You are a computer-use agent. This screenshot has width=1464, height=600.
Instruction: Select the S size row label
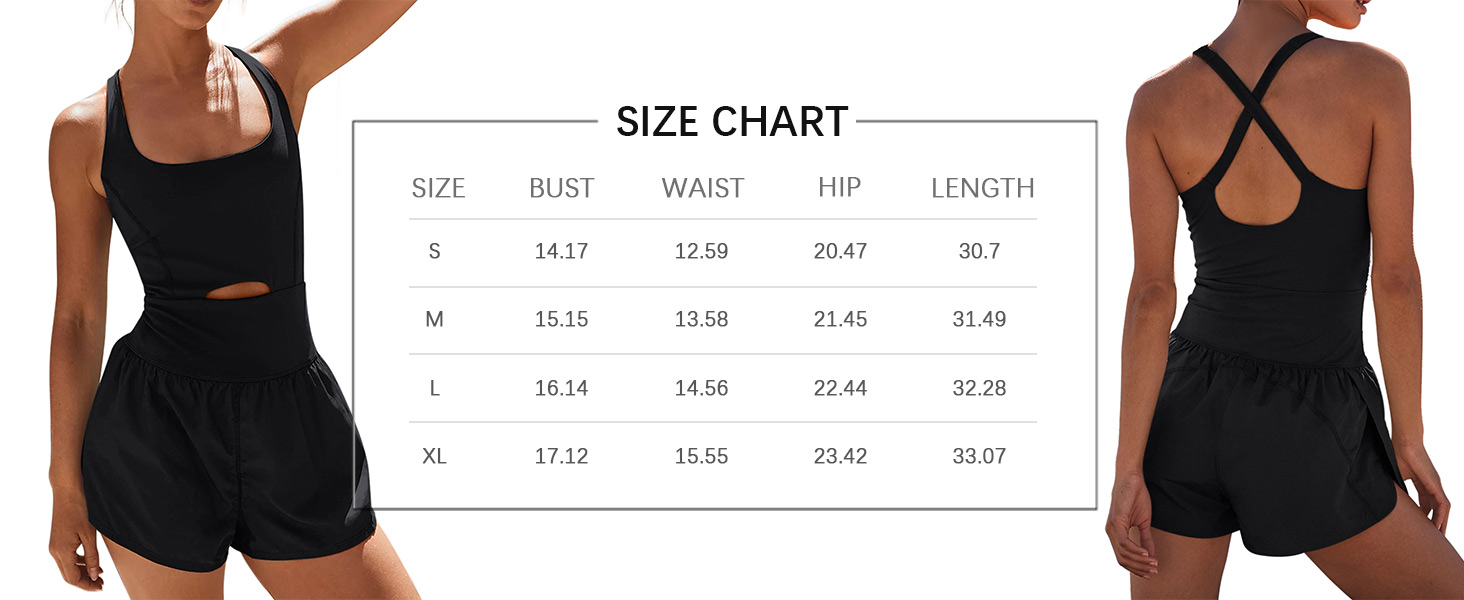tap(434, 252)
